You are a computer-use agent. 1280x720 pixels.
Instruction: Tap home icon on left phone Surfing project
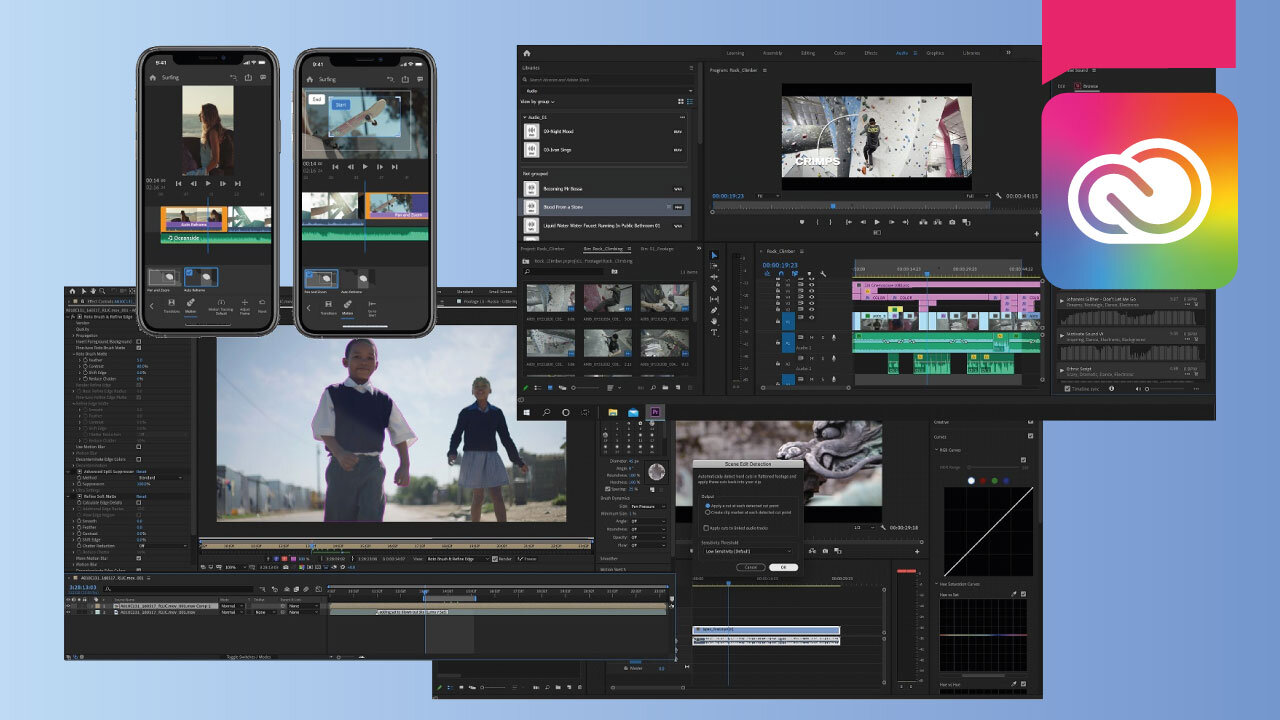pos(153,77)
